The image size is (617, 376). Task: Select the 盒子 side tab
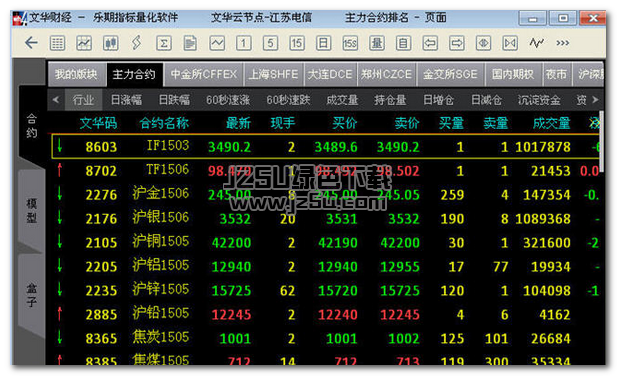pos(32,295)
